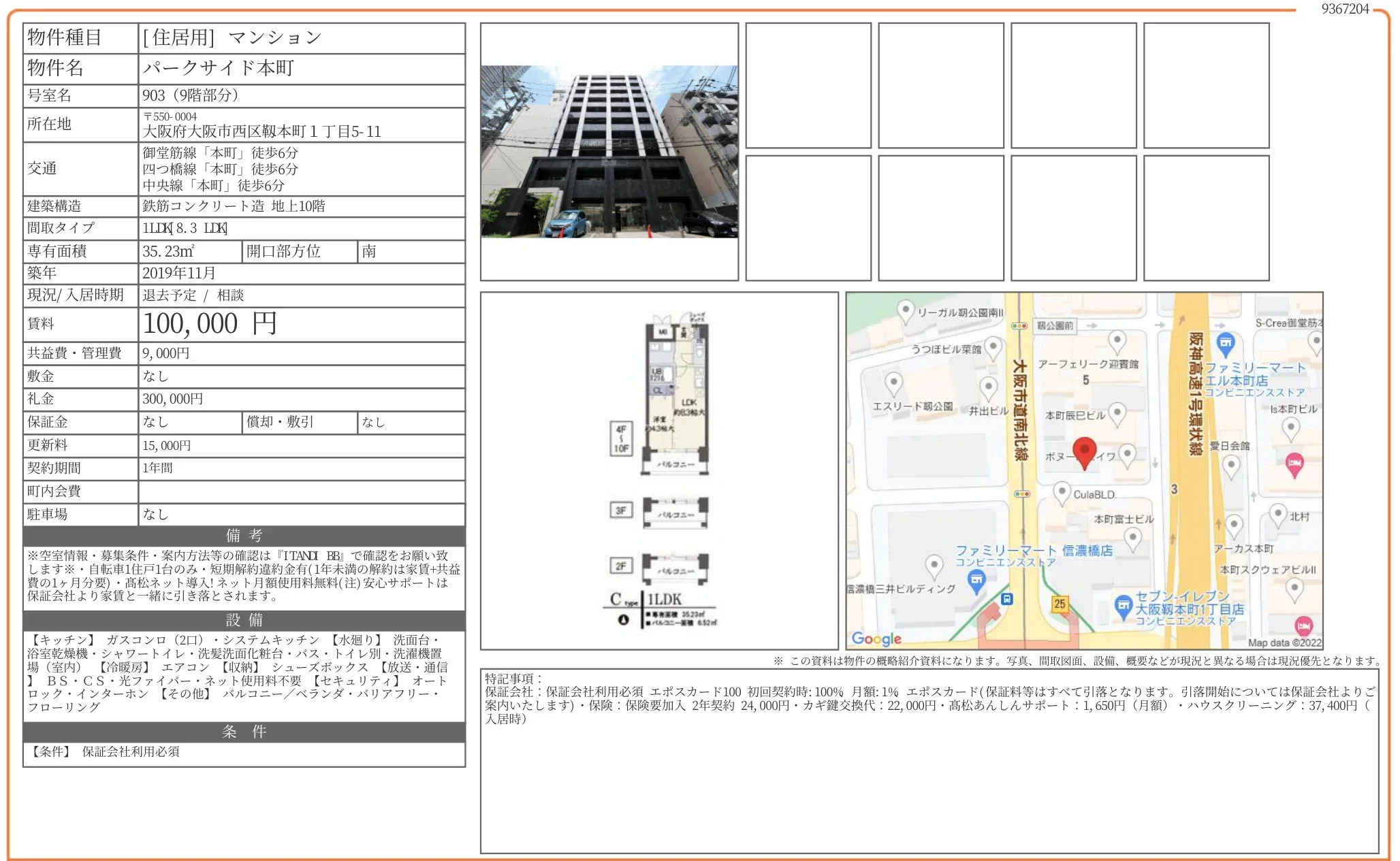This screenshot has width=1400, height=861.
Task: Click the yellow route 25 road sign
Action: click(1060, 604)
